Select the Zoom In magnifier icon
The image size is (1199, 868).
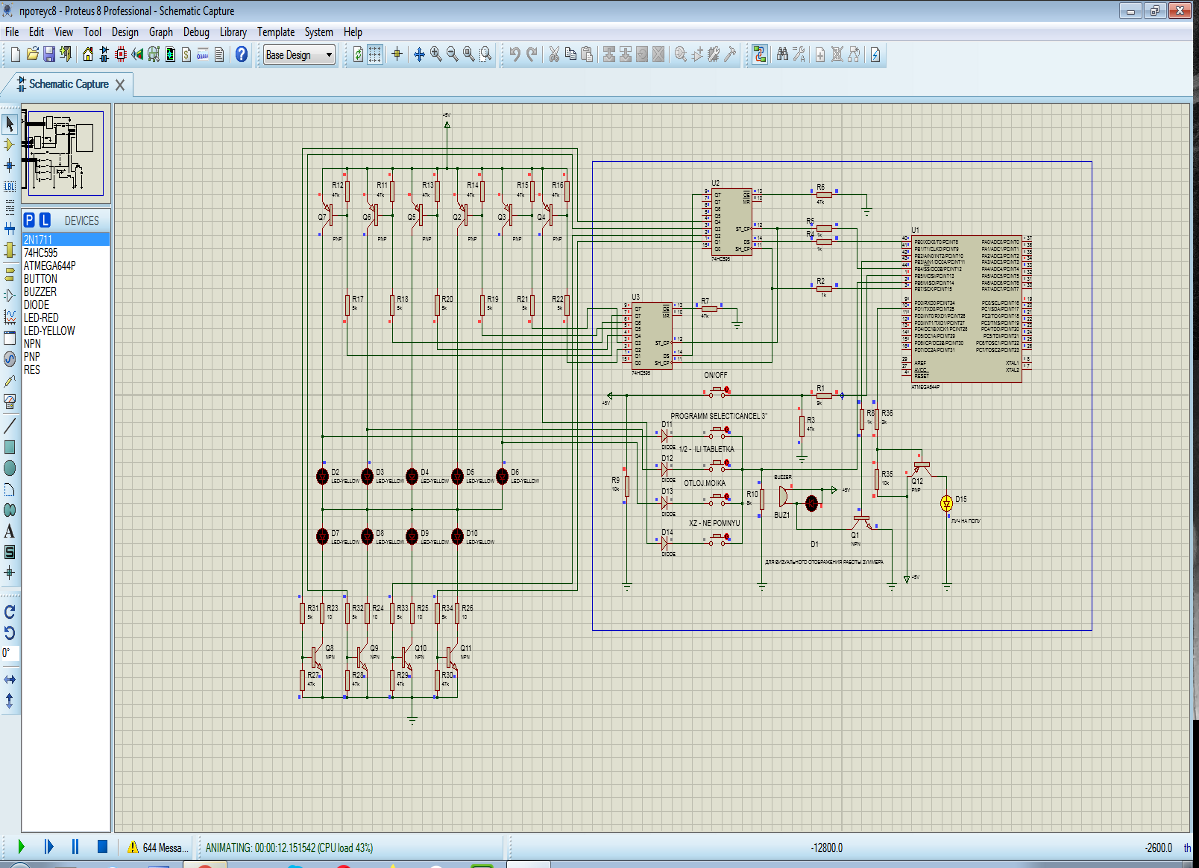(436, 55)
